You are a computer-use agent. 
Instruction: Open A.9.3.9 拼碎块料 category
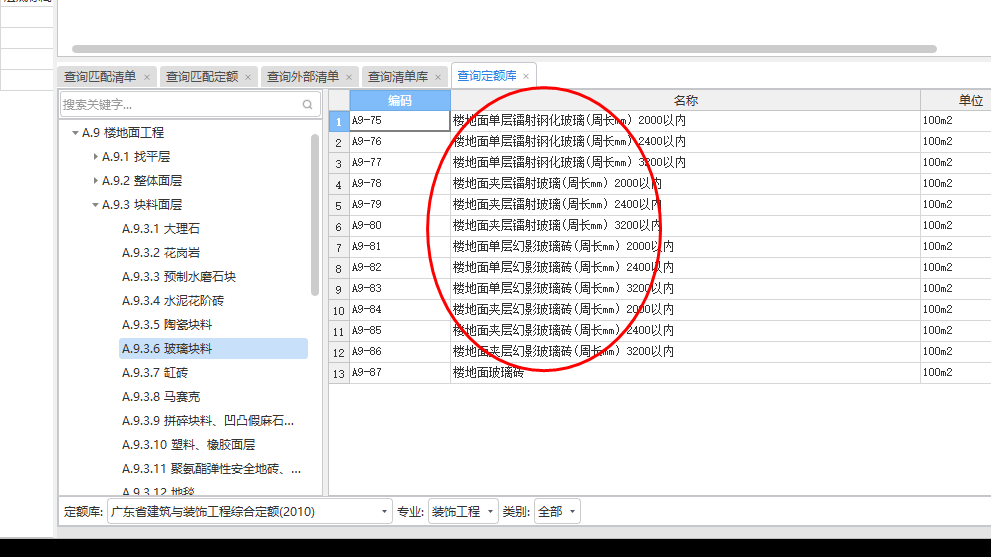tap(207, 421)
